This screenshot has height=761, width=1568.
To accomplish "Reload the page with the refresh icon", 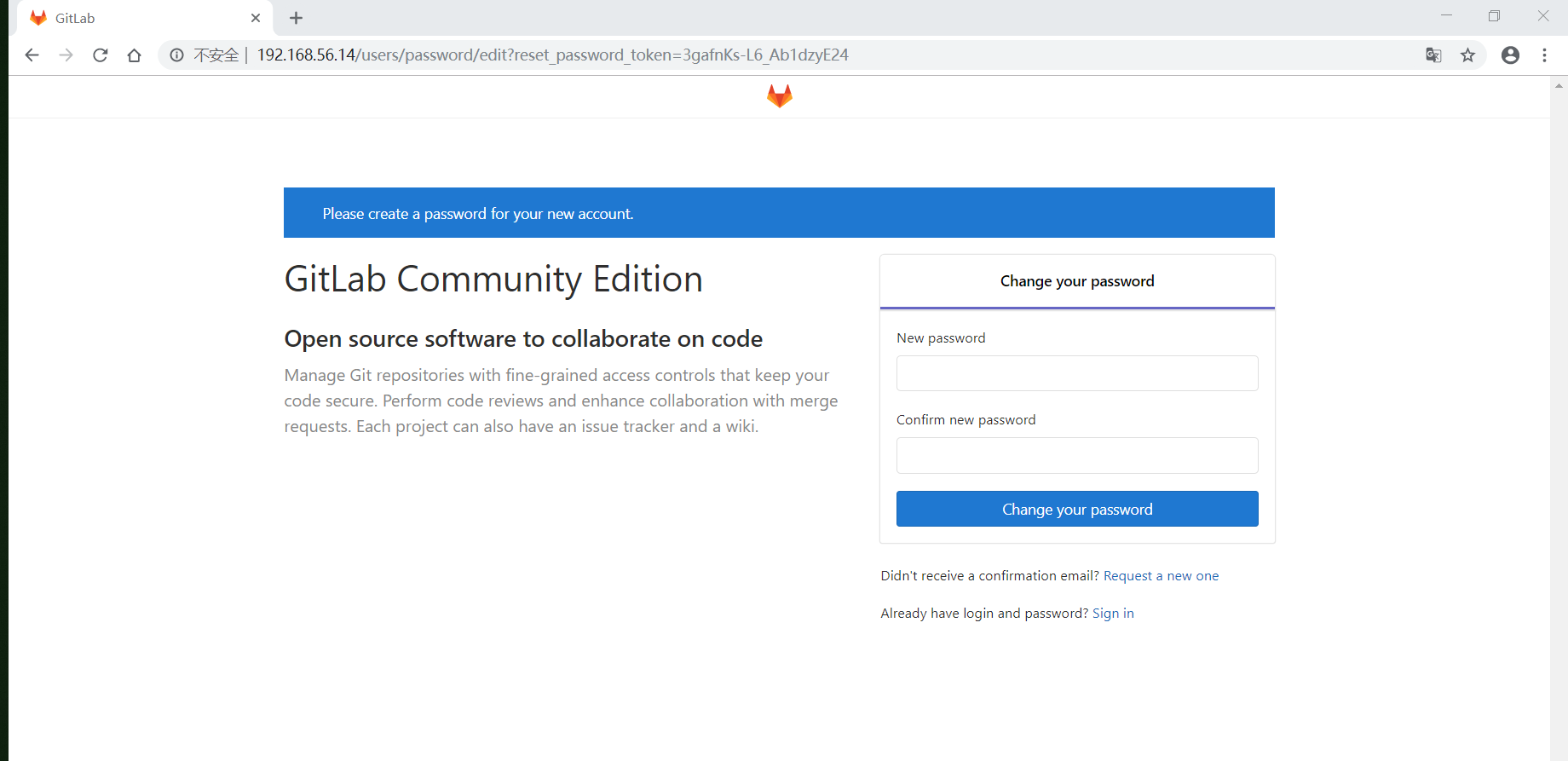I will click(x=100, y=55).
